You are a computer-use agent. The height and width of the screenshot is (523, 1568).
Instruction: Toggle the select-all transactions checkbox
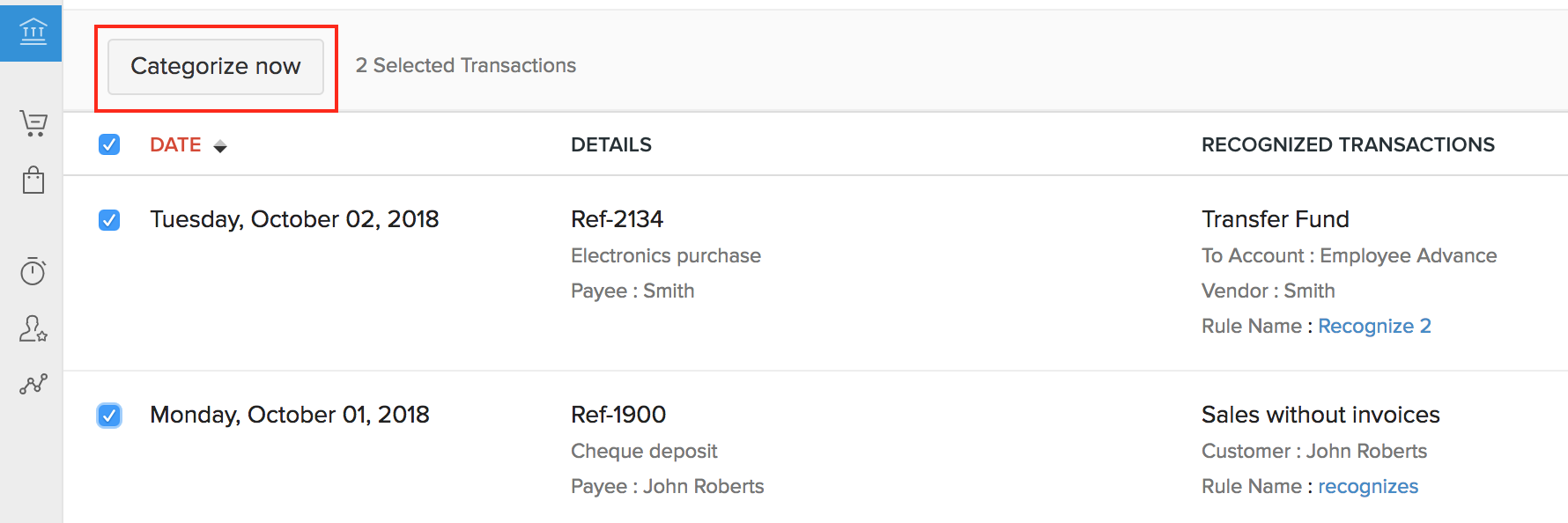pos(109,144)
